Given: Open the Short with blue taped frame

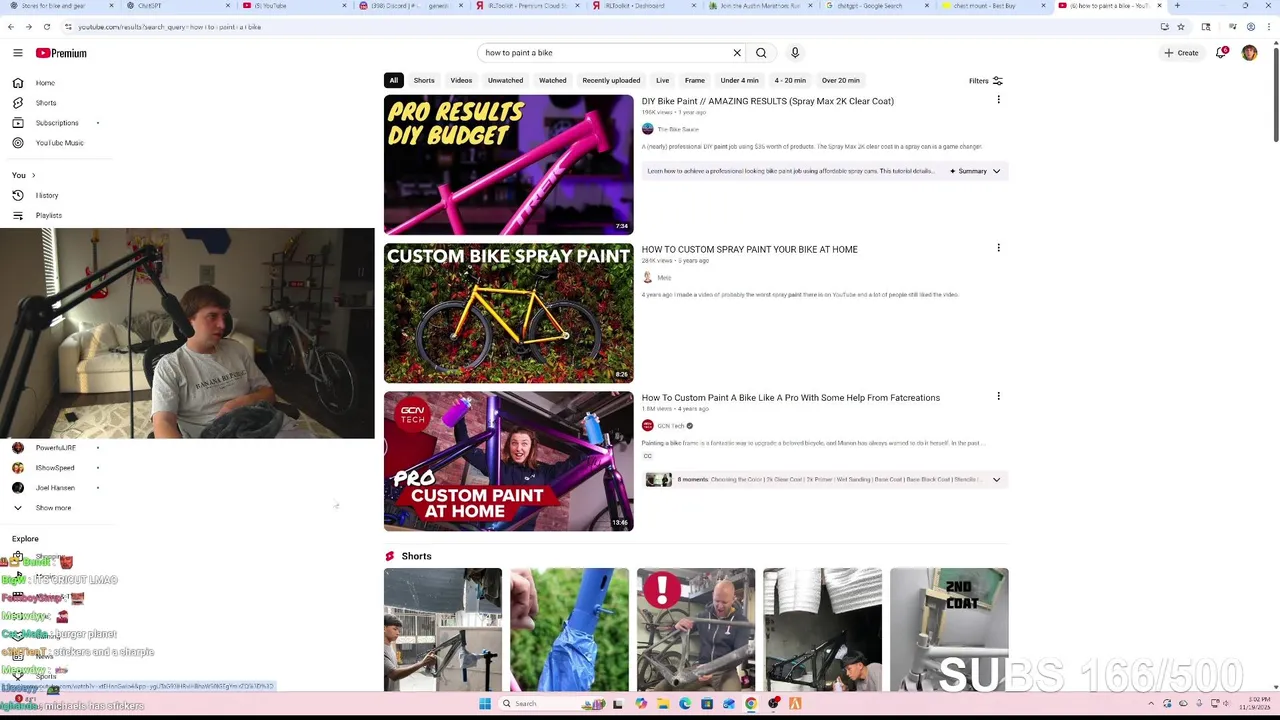Looking at the screenshot, I should pos(569,629).
